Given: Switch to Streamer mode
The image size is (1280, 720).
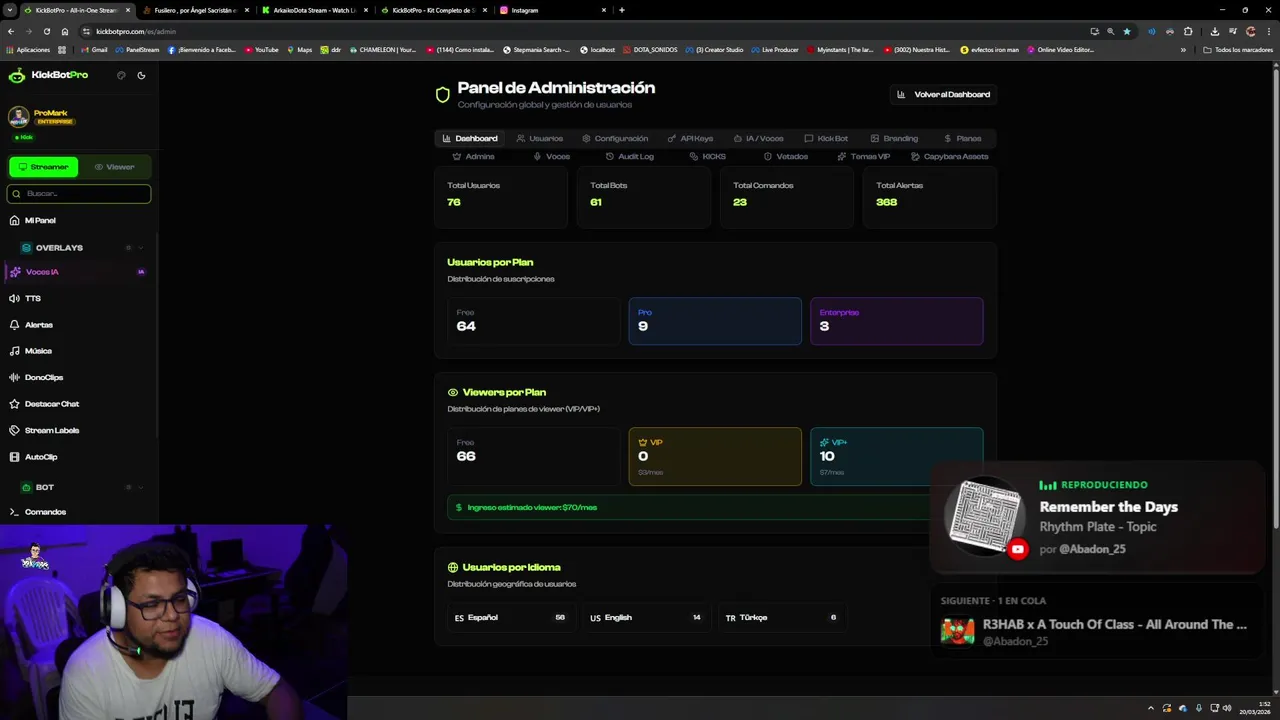Looking at the screenshot, I should [43, 167].
